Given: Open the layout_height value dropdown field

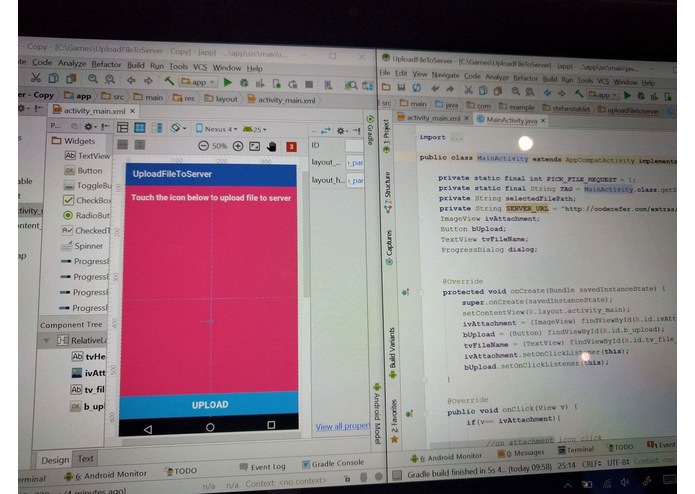Looking at the screenshot, I should point(355,180).
